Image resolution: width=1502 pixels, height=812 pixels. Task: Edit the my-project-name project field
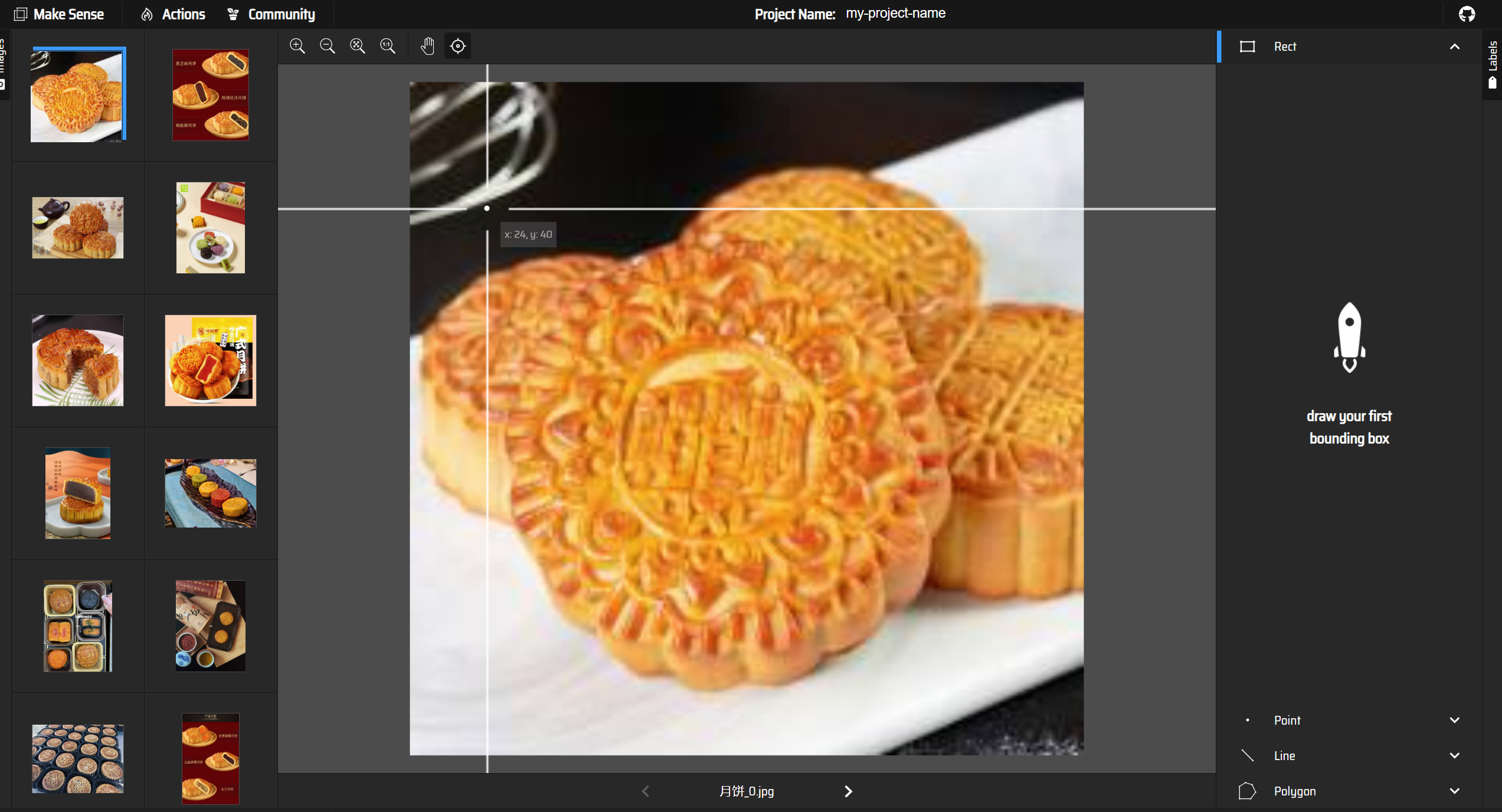tap(895, 14)
